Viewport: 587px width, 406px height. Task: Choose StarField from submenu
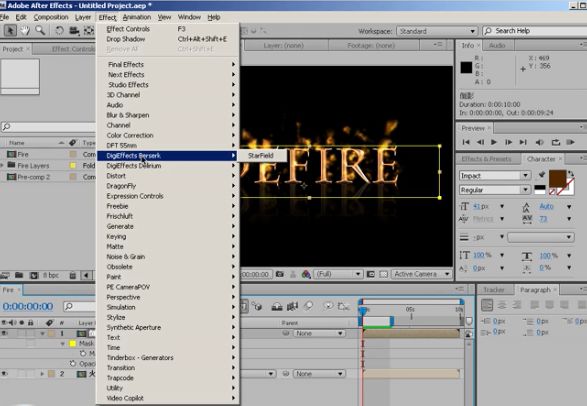tap(261, 155)
